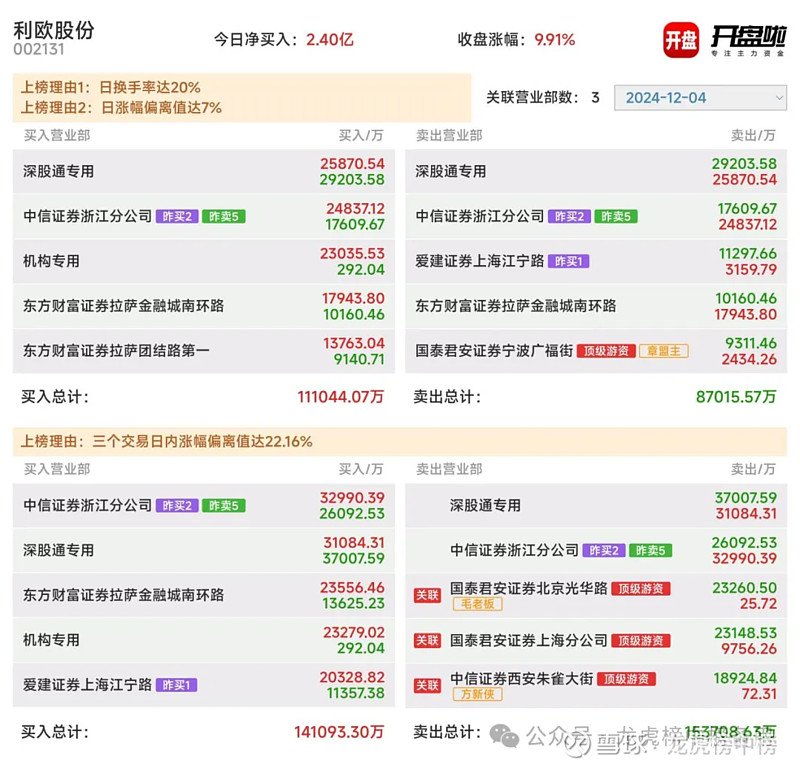The width and height of the screenshot is (800, 769).
Task: Select the stock name 利欧股份
Action: point(54,30)
